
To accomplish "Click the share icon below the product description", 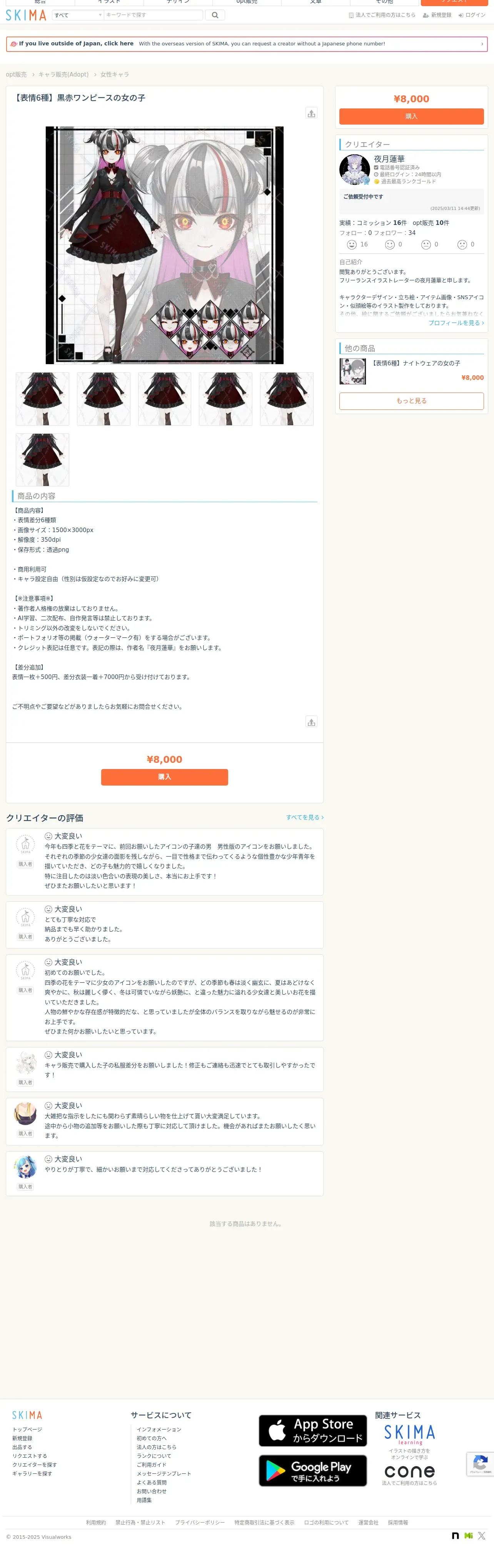I will pos(311,722).
